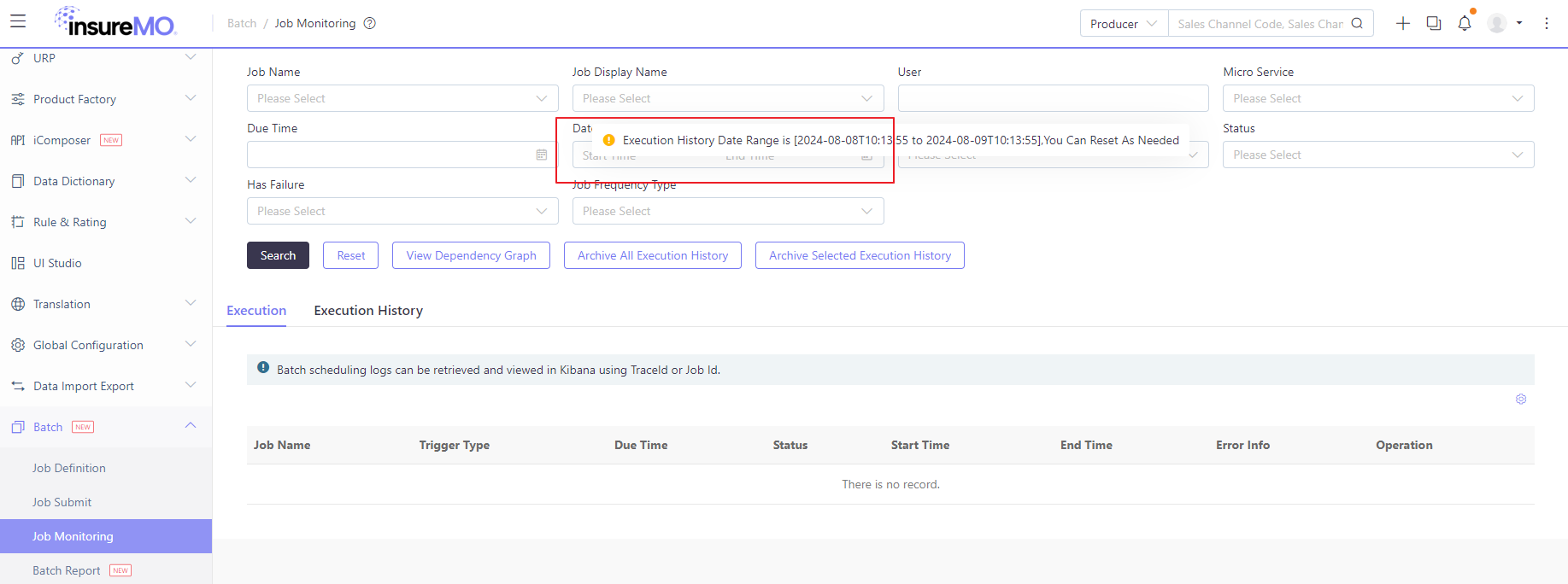This screenshot has width=1568, height=584.
Task: Open the Job Frequency Type dropdown
Action: coord(728,211)
